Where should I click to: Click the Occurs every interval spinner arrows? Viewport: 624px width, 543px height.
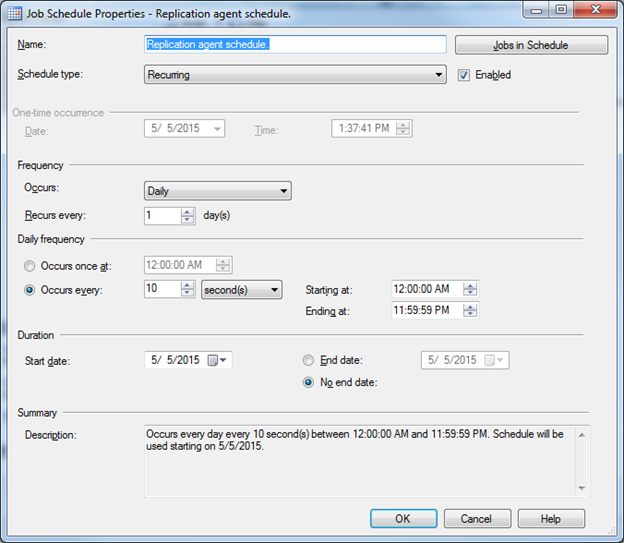pos(187,289)
